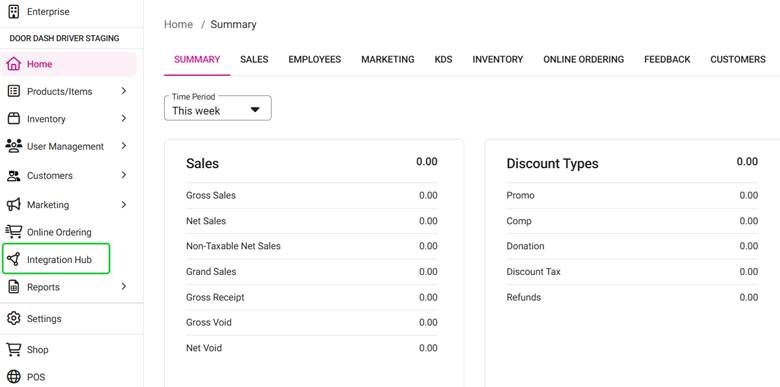Screen dimensions: 780x387
Task: Open Integration Hub in sidebar
Action: click(x=56, y=259)
